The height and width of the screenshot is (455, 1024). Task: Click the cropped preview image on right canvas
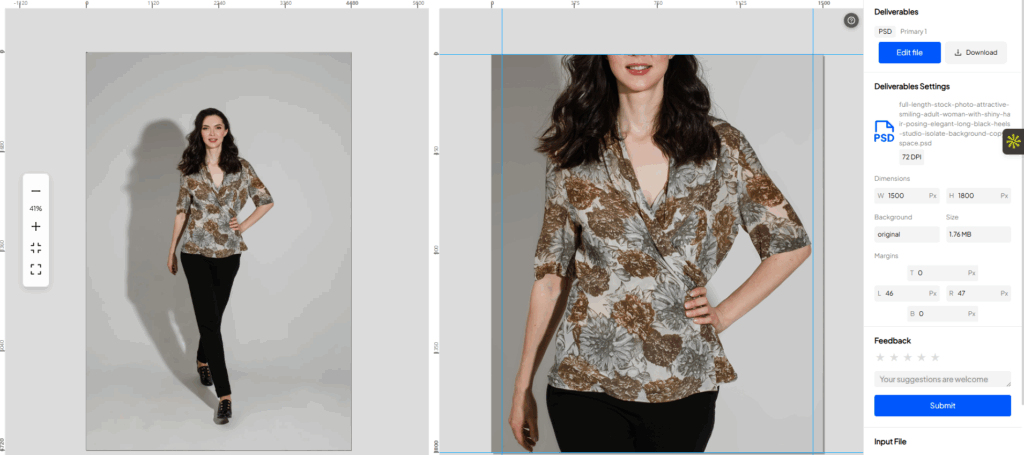[x=658, y=253]
